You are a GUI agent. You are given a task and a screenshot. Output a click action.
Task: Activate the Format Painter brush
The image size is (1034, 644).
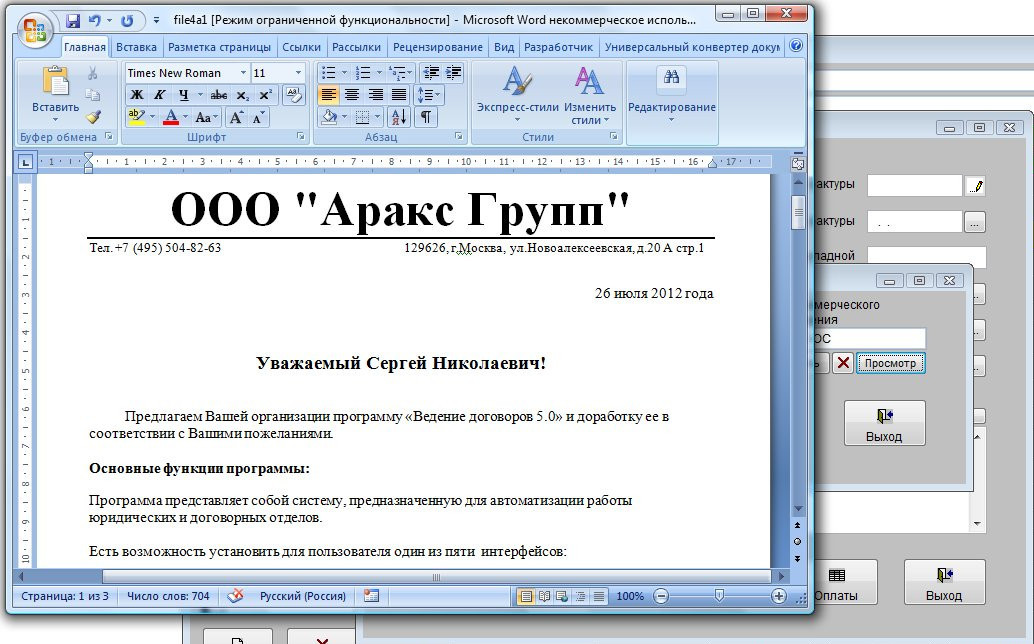pos(93,117)
